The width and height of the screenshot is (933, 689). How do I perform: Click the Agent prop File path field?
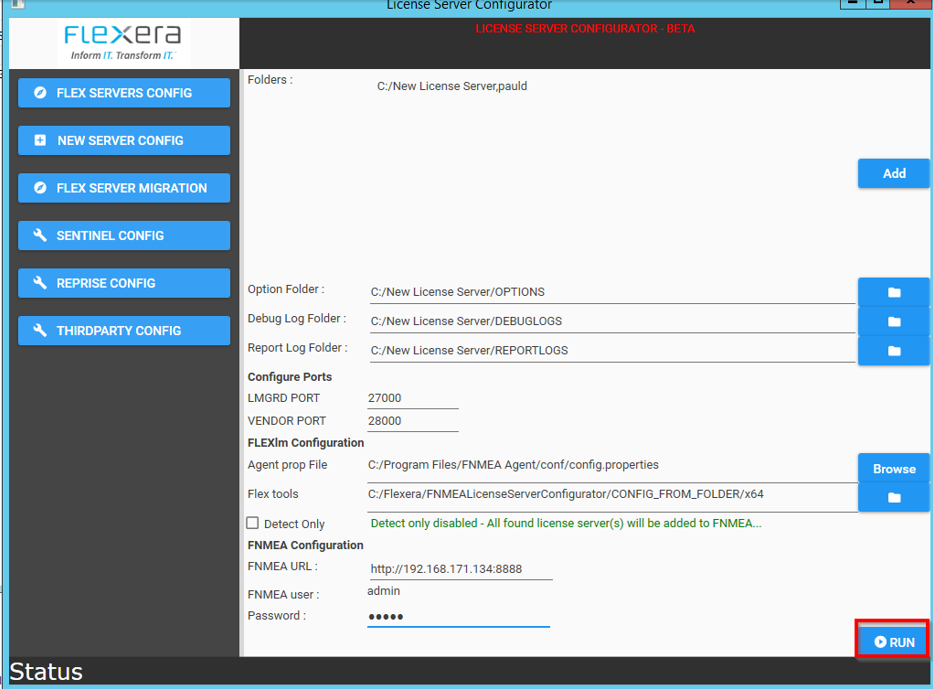[612, 466]
